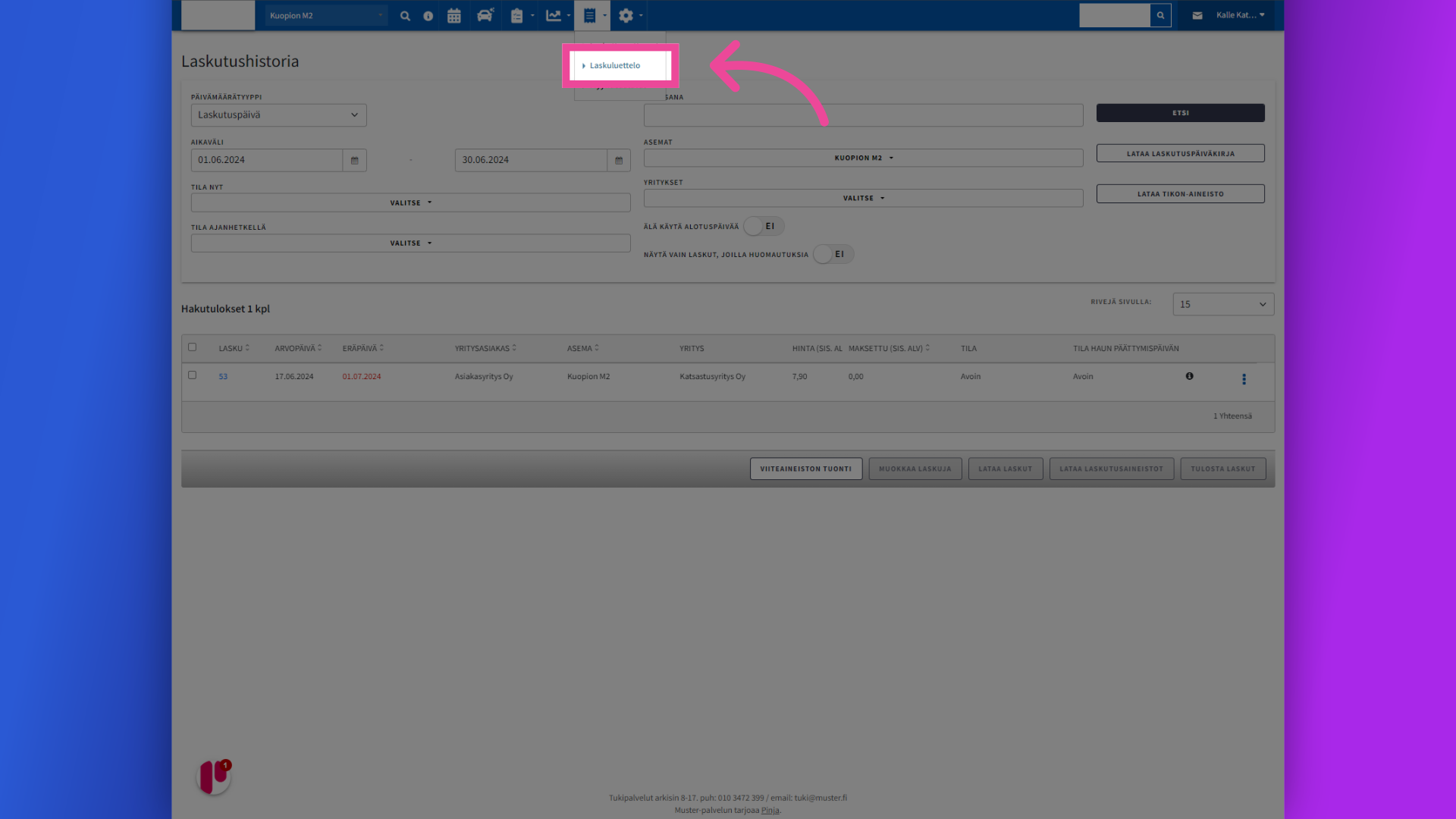Viewport: 1456px width, 819px height.
Task: Sort the table by the Lasku column
Action: [x=234, y=349]
